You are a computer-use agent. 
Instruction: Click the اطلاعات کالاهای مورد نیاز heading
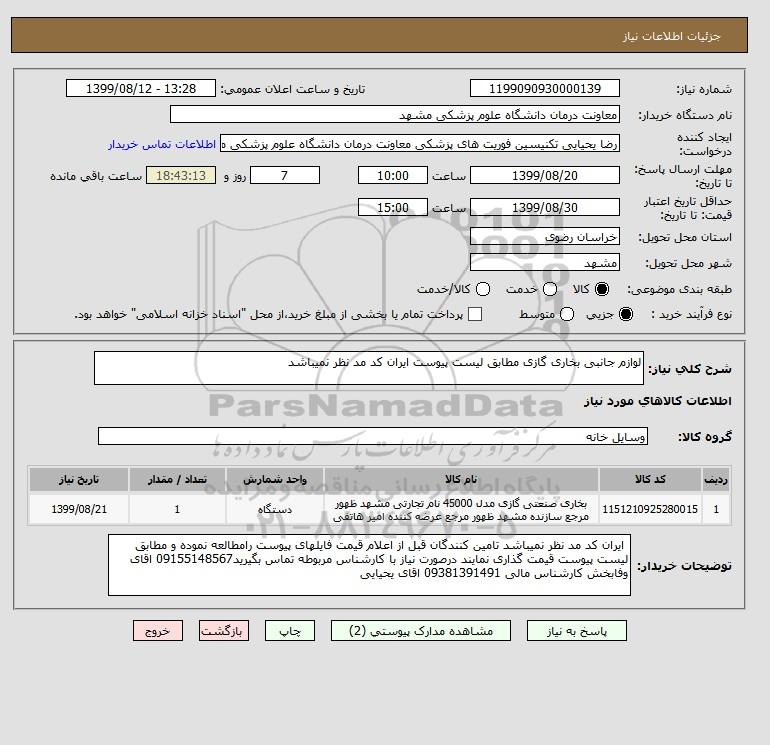click(x=658, y=401)
